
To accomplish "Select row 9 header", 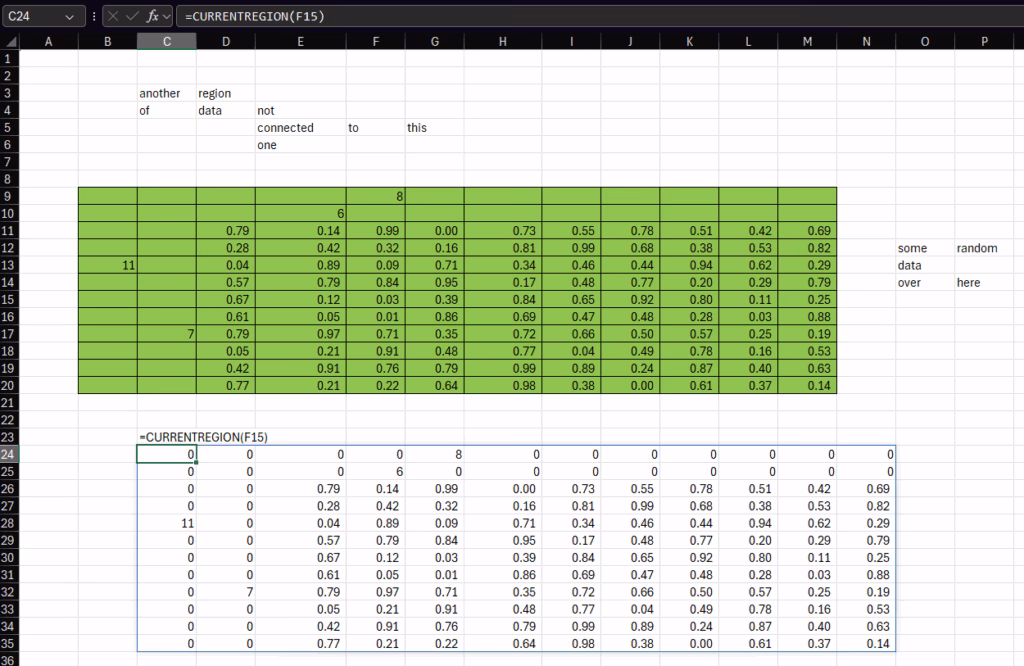I will [9, 196].
